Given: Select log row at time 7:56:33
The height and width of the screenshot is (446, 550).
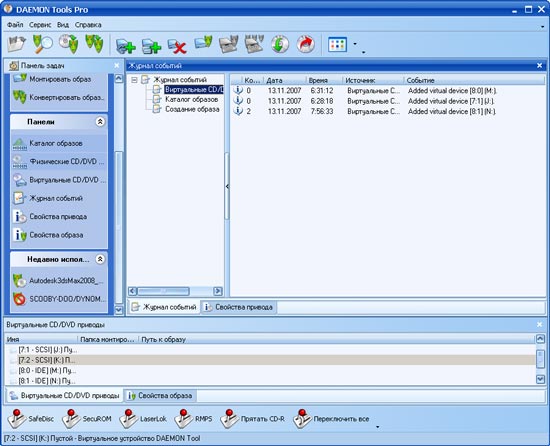Looking at the screenshot, I should click(388, 111).
